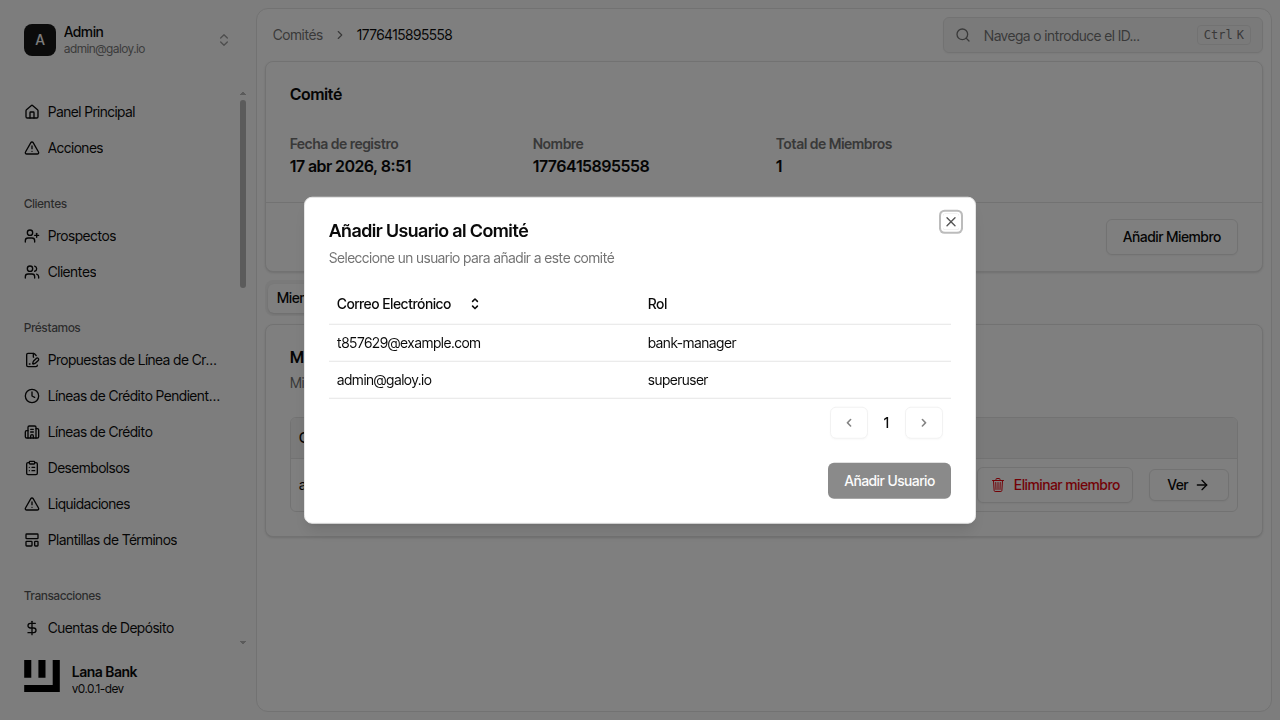Go to next page of users
Screen dimensions: 1280x720
[x=924, y=423]
